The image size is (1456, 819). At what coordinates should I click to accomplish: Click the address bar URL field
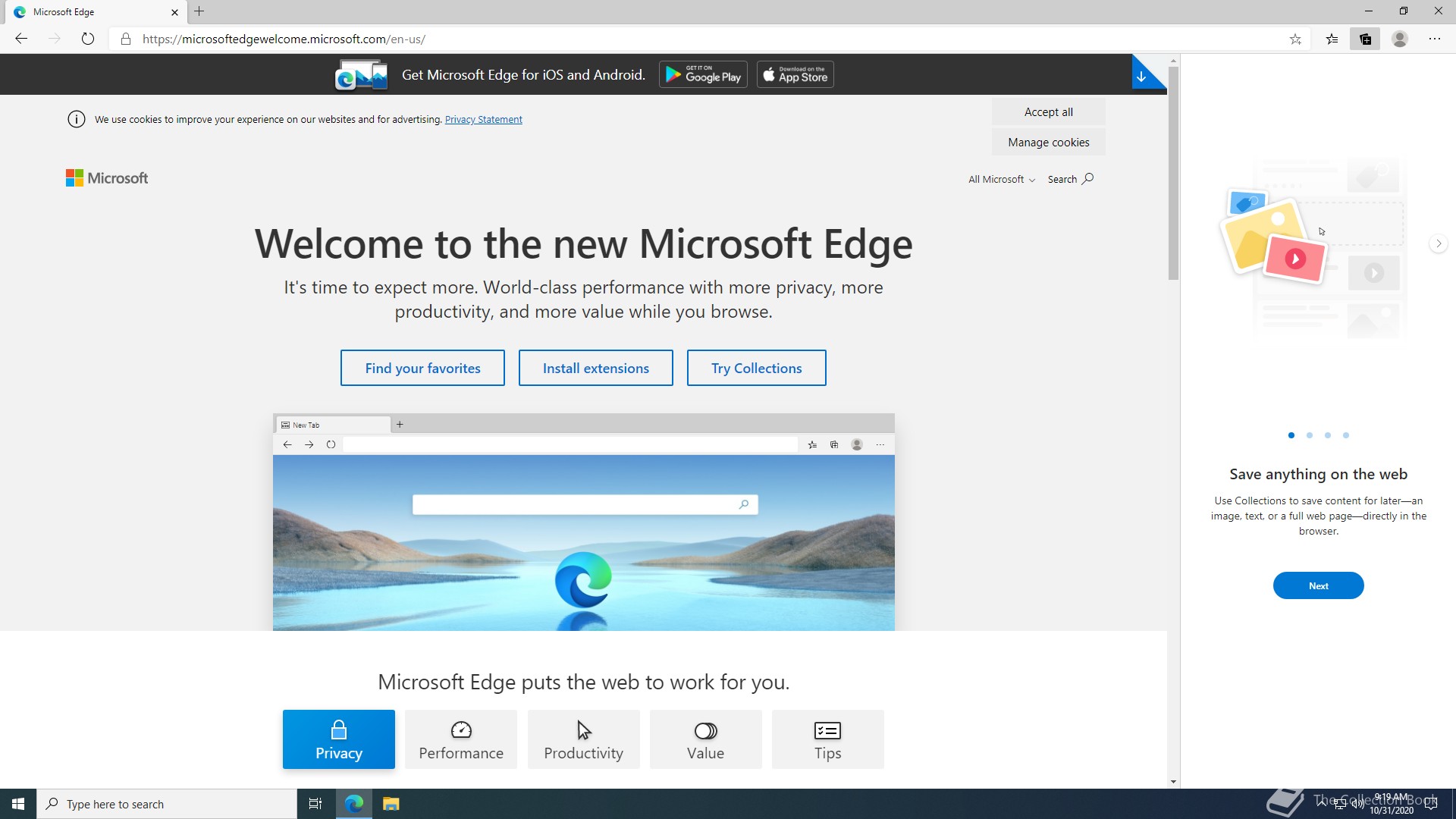682,39
